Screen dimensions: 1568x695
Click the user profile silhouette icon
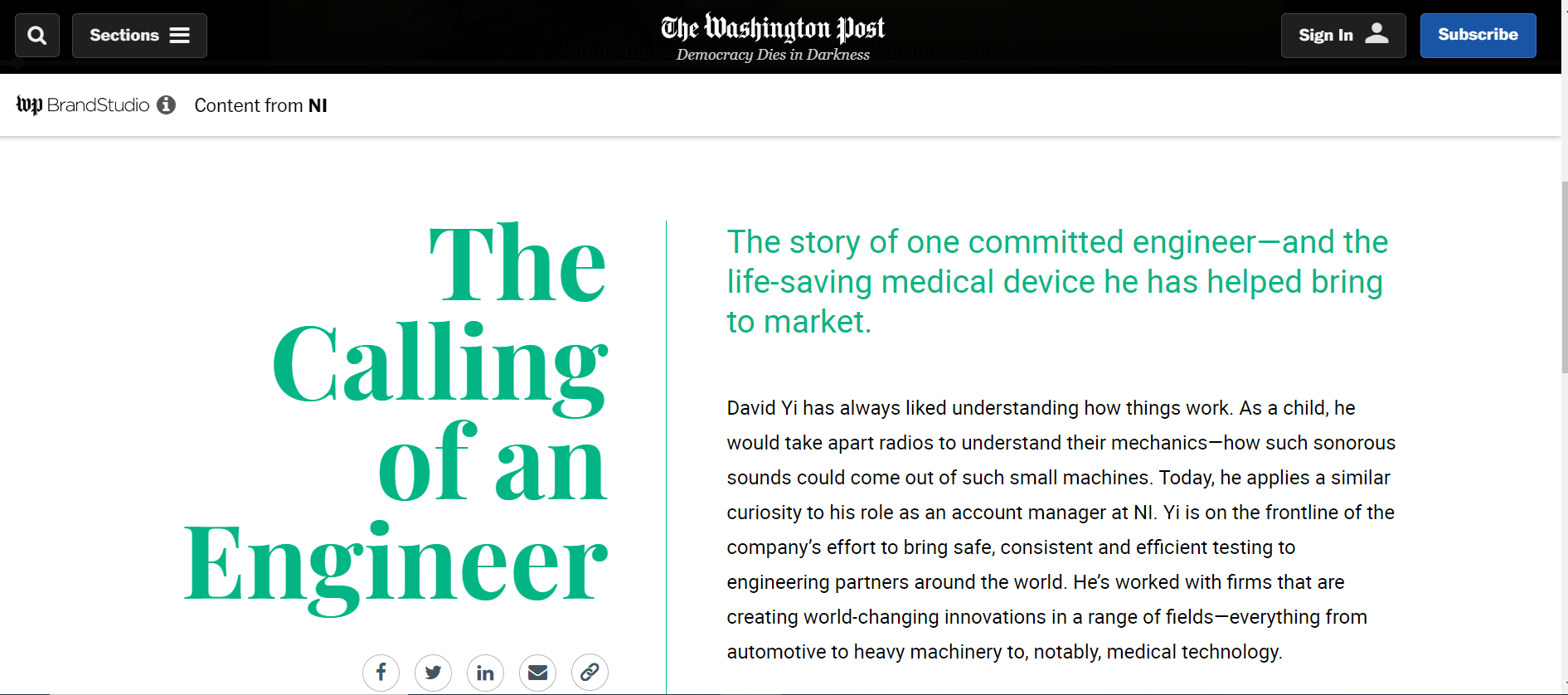pos(1376,34)
